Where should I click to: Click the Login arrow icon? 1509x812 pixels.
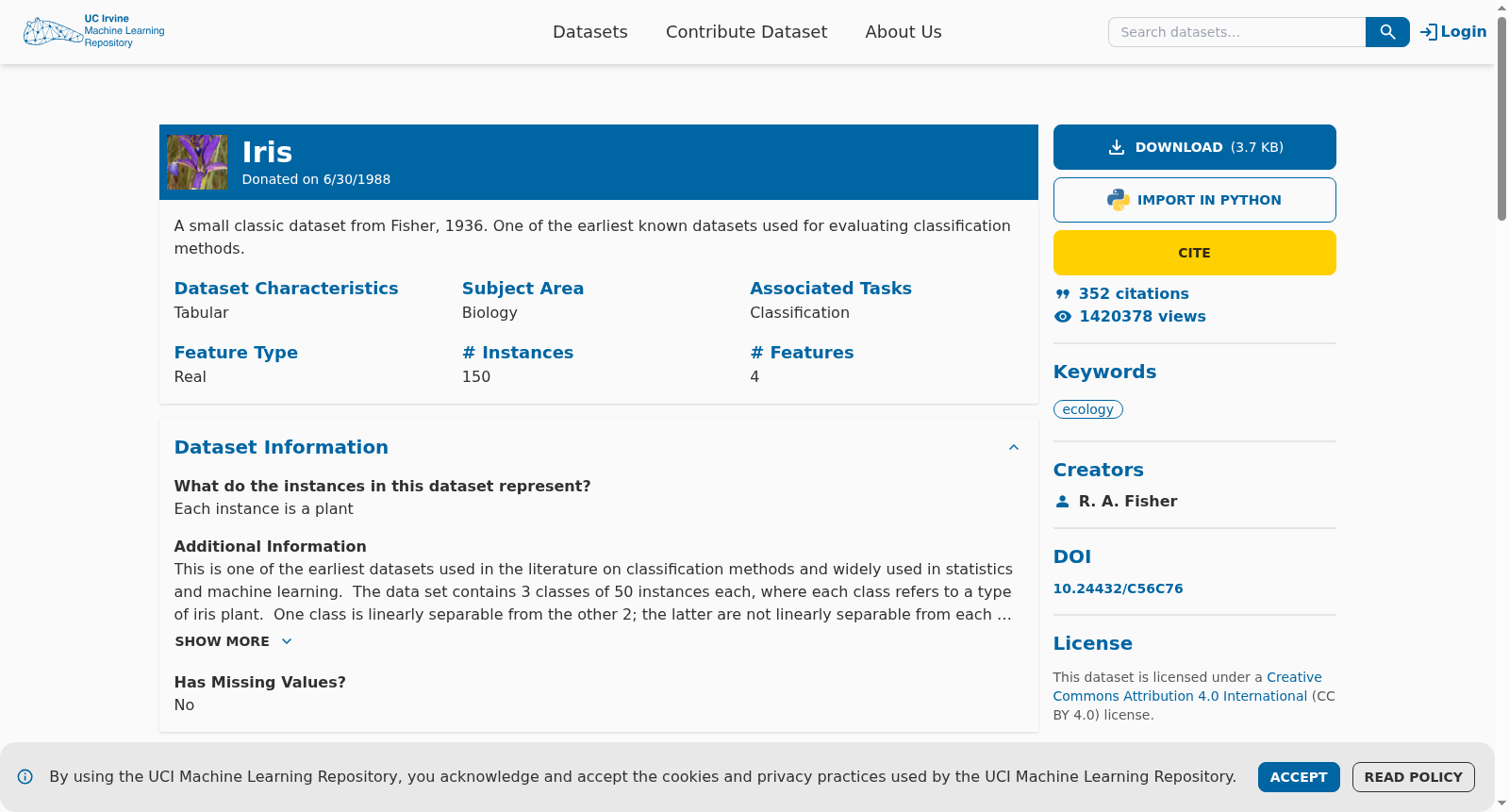tap(1429, 32)
